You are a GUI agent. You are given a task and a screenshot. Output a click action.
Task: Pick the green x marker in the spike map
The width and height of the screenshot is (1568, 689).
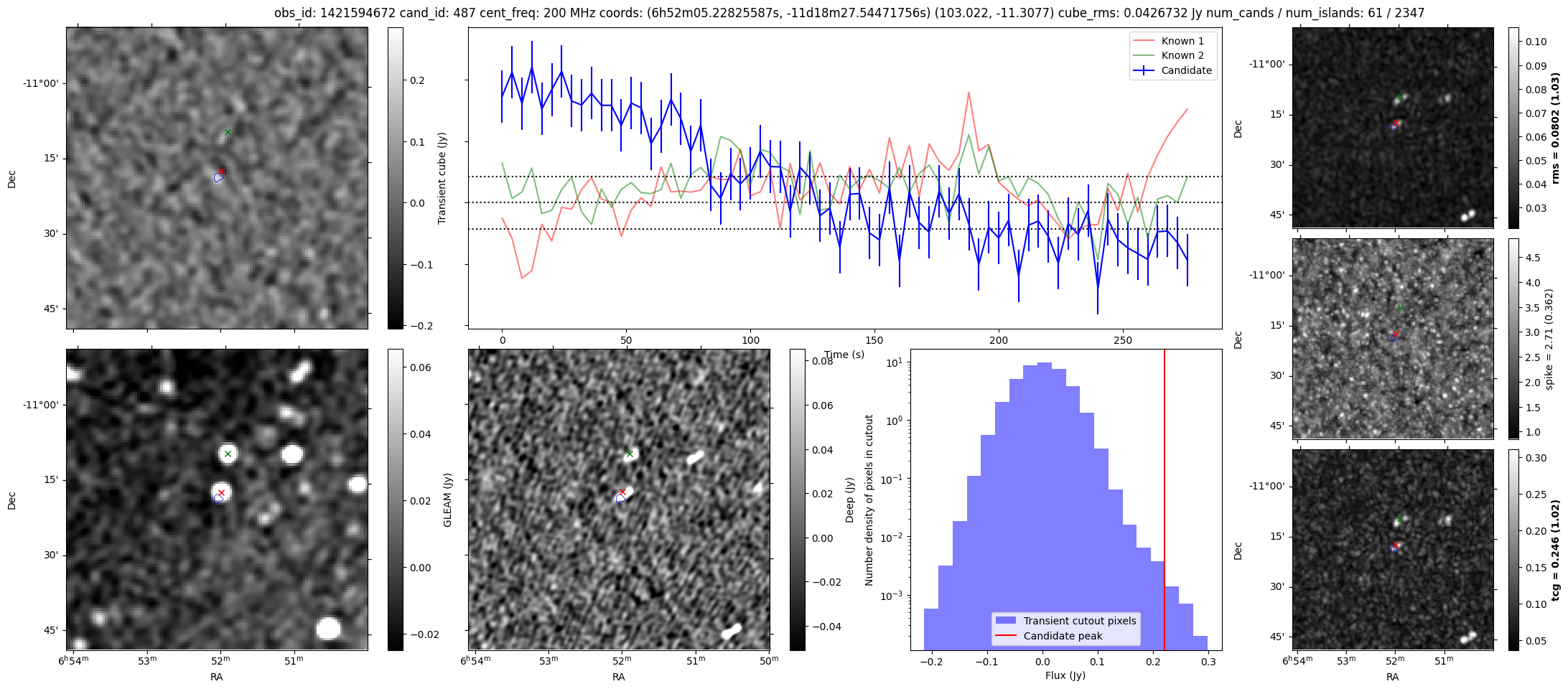(1400, 308)
